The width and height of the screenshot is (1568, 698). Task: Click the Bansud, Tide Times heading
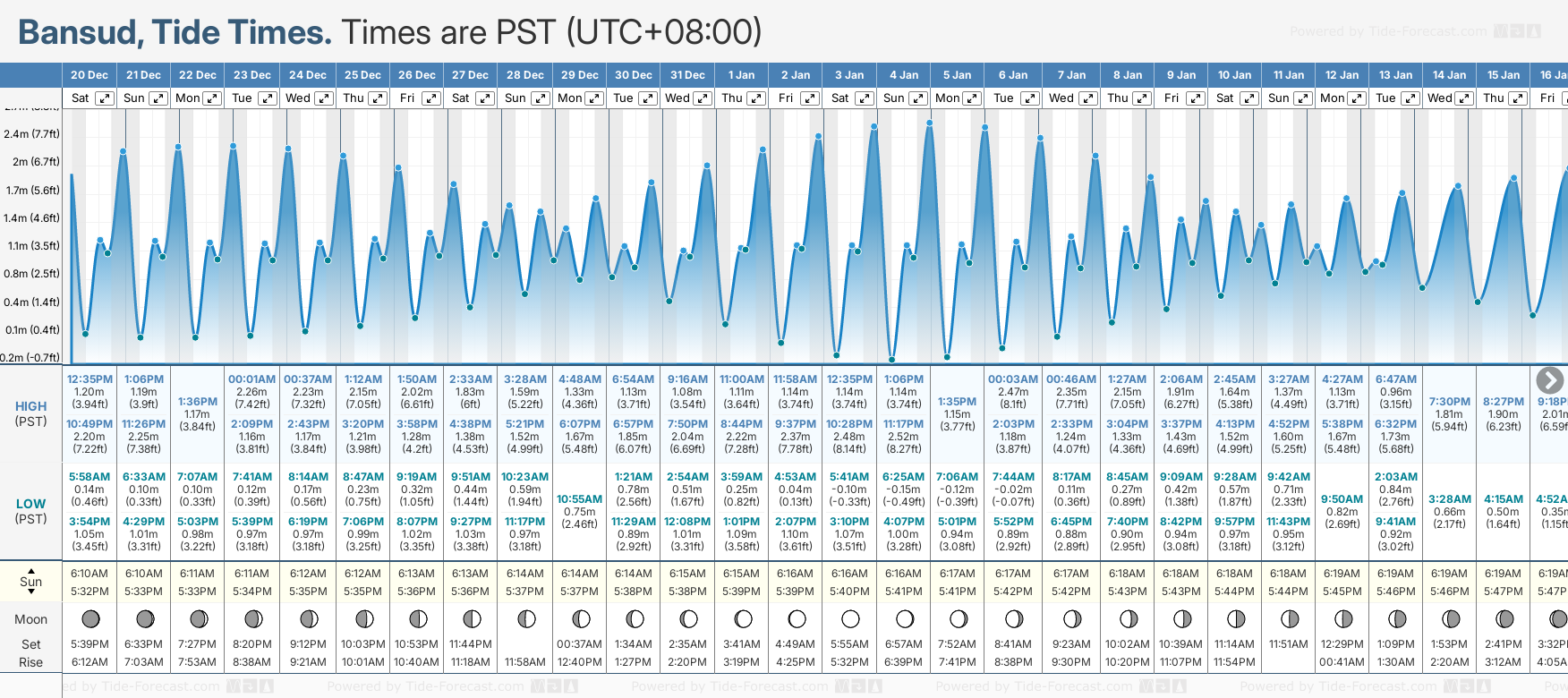point(175,32)
